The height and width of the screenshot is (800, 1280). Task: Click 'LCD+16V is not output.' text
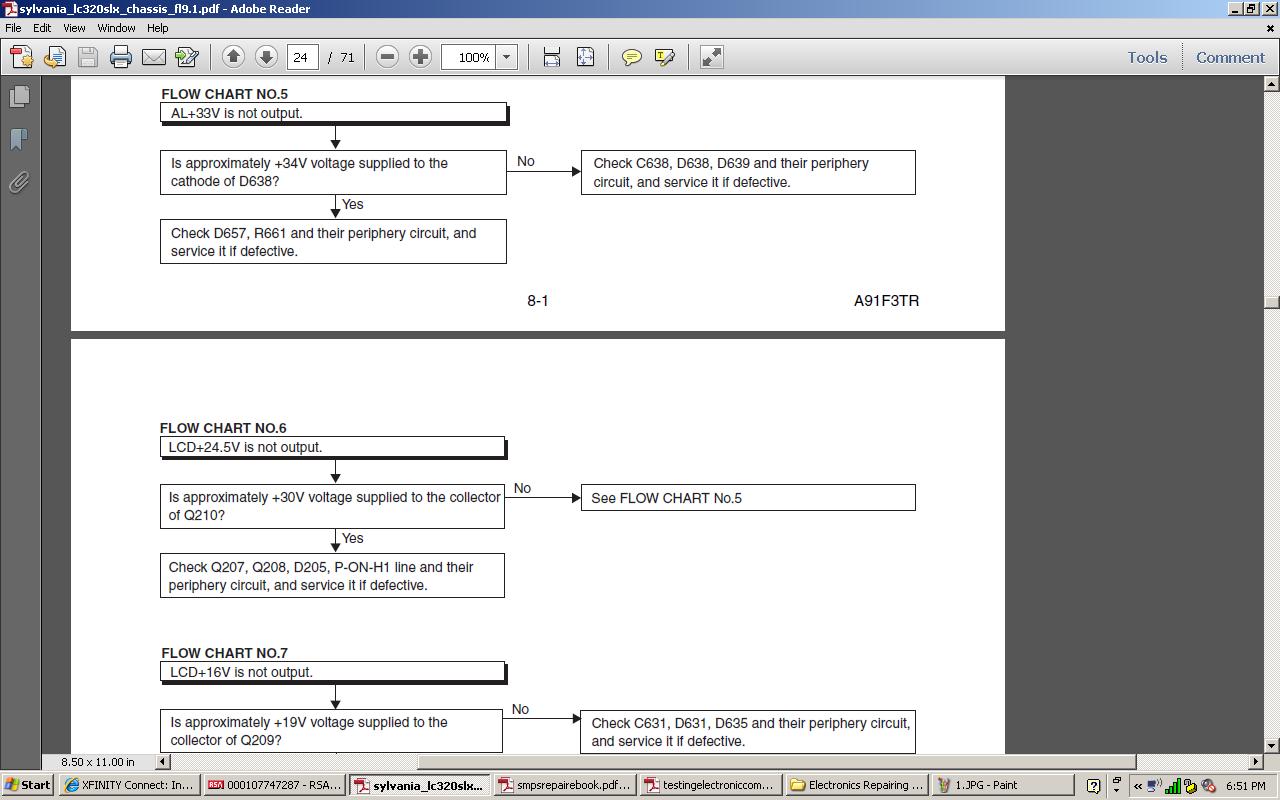[x=241, y=672]
